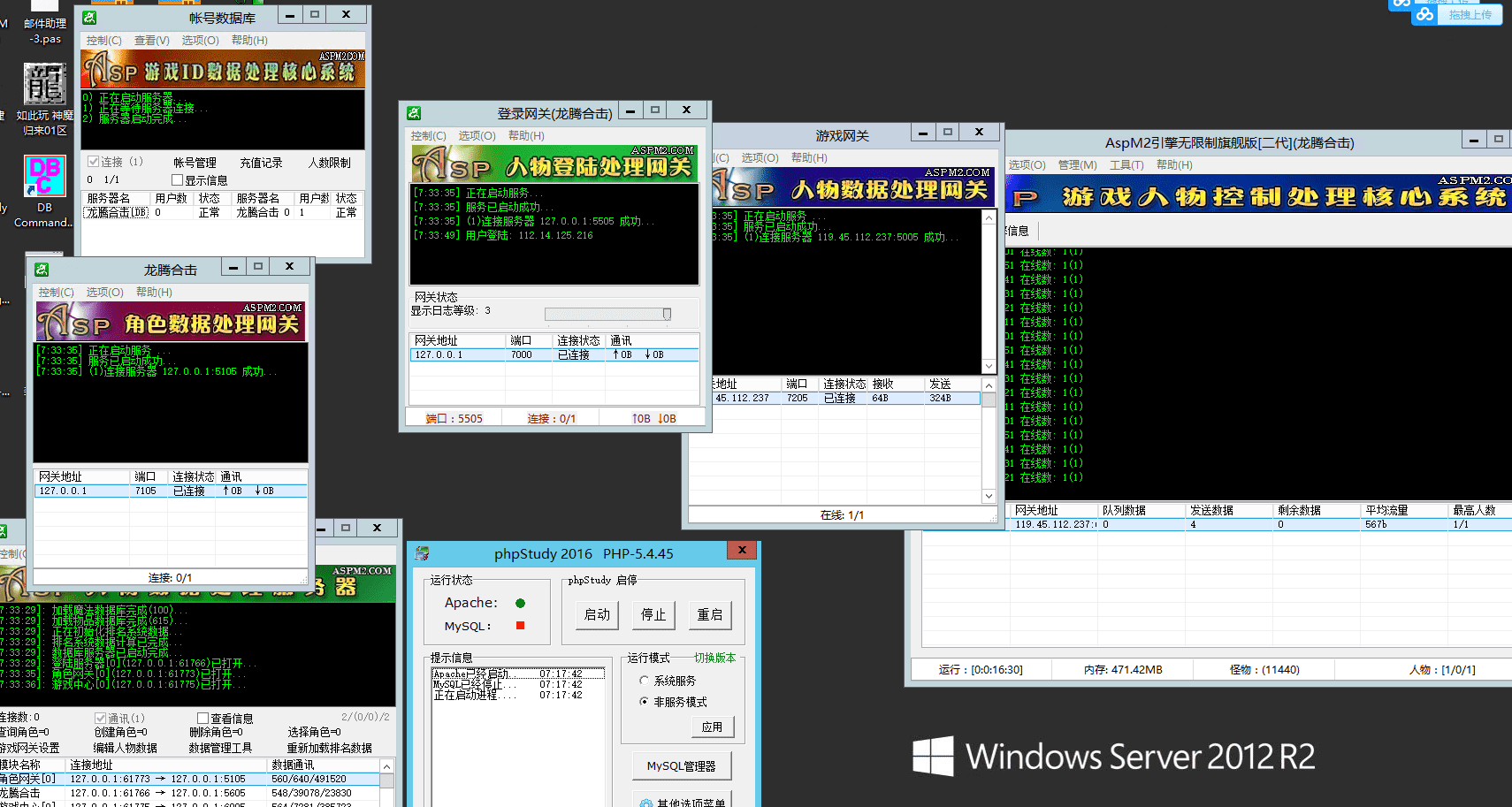1512x807 pixels.
Task: Click 重启 in phpStudy
Action: [x=710, y=614]
